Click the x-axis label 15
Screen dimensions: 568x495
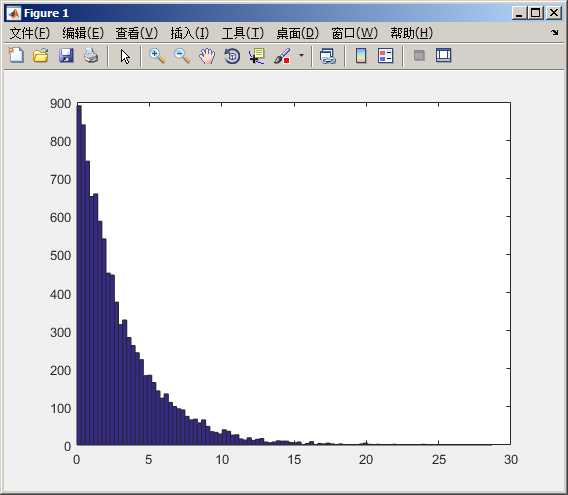click(294, 459)
